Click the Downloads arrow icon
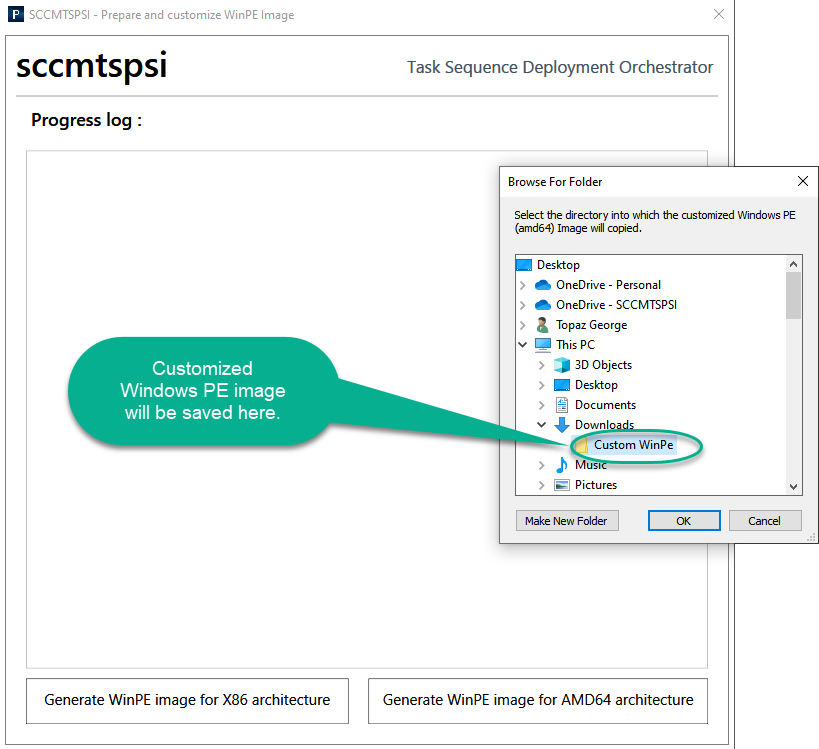Screen dimensions: 819x749 click(562, 425)
